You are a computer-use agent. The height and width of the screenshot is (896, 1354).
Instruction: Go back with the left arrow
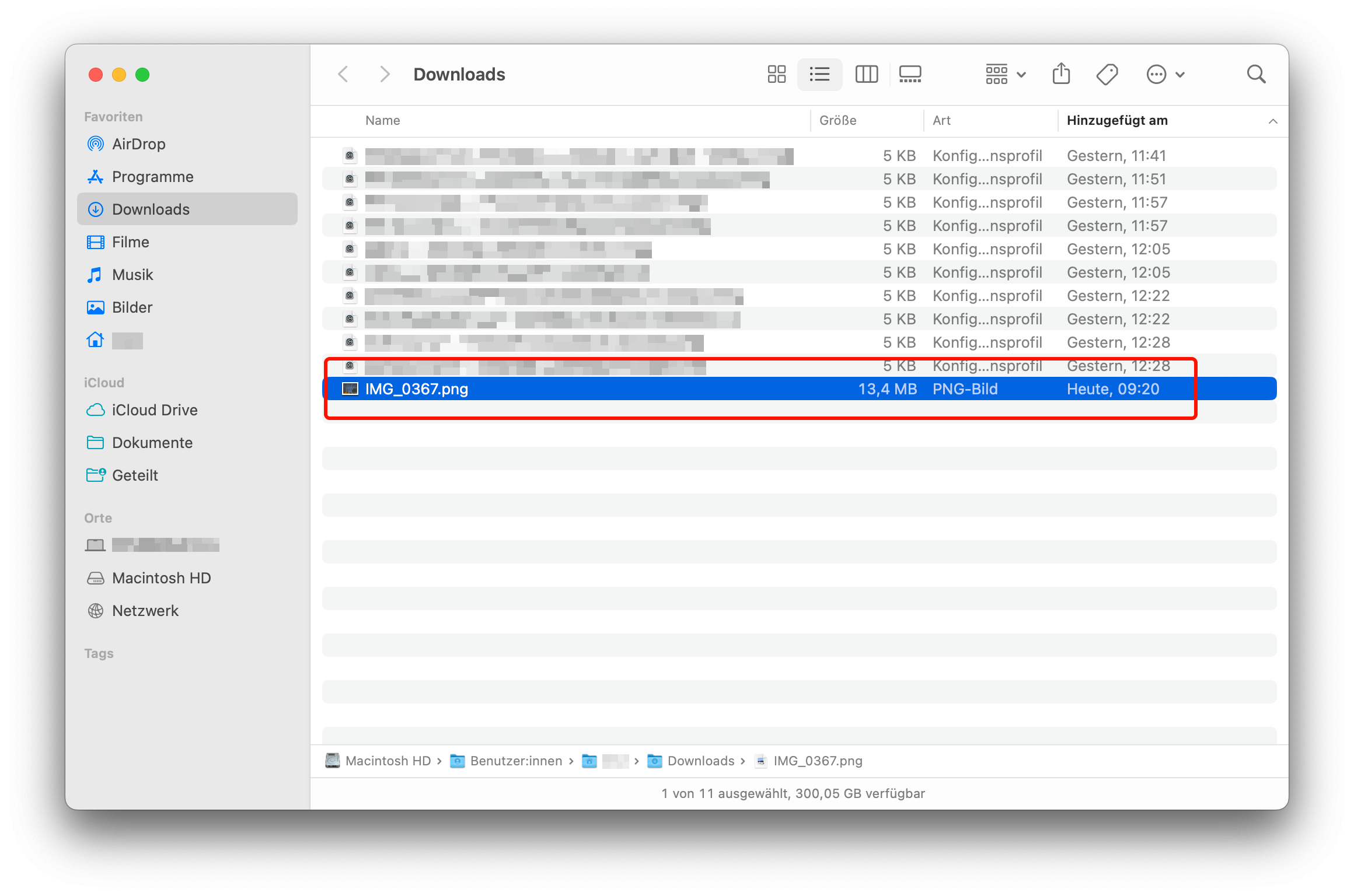click(343, 74)
